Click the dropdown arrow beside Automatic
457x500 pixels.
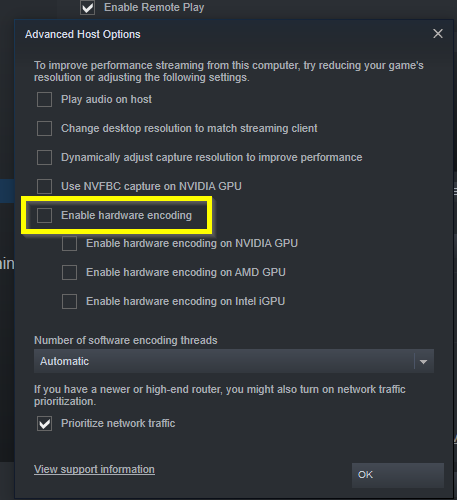[424, 362]
